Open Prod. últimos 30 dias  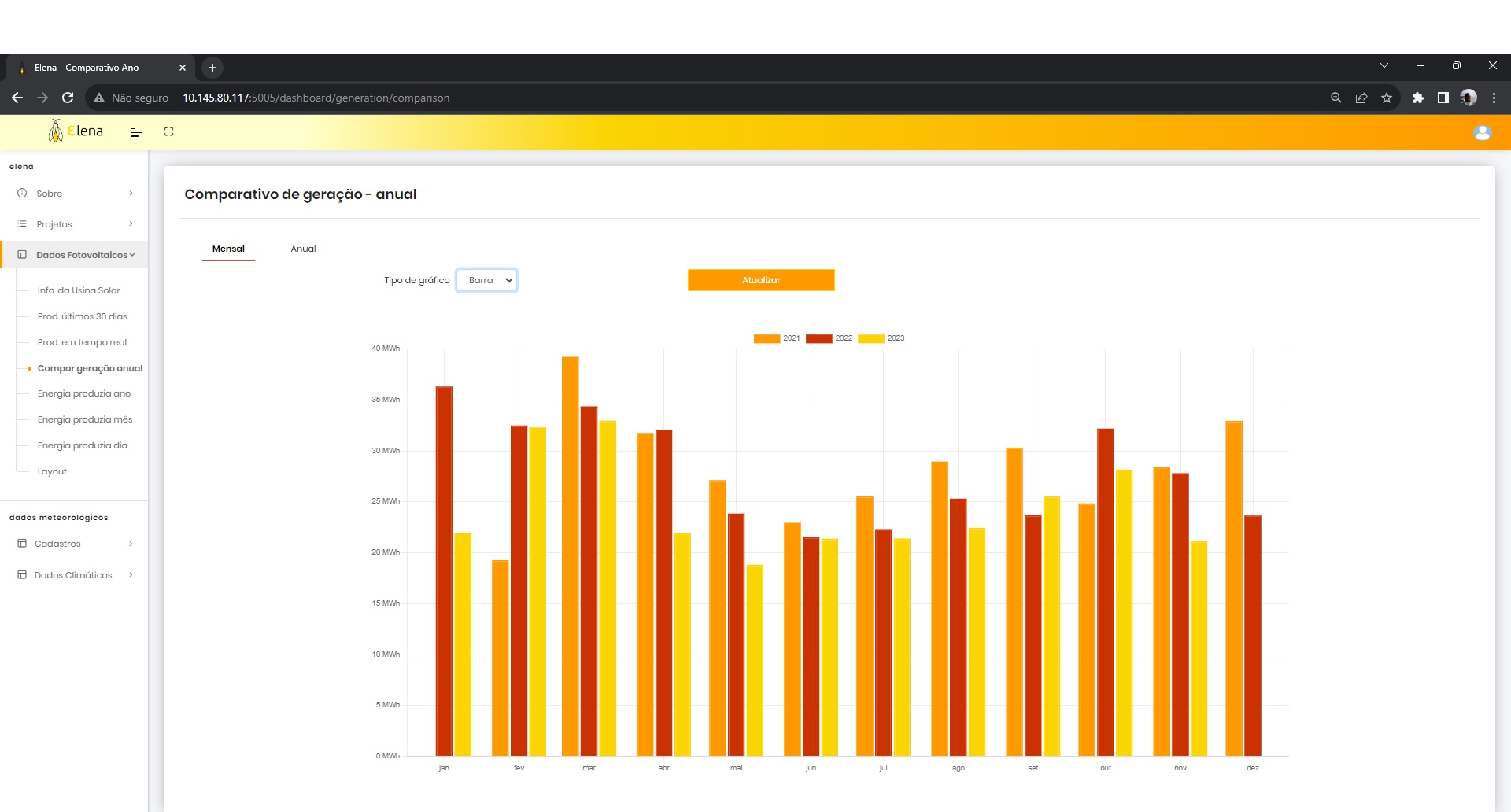click(82, 316)
